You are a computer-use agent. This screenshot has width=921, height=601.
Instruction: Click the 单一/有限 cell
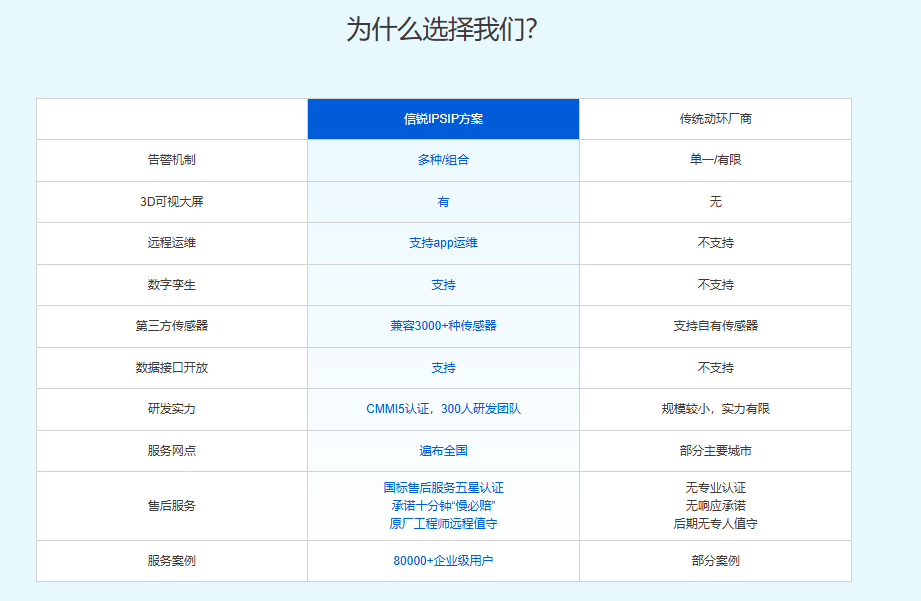(x=715, y=160)
